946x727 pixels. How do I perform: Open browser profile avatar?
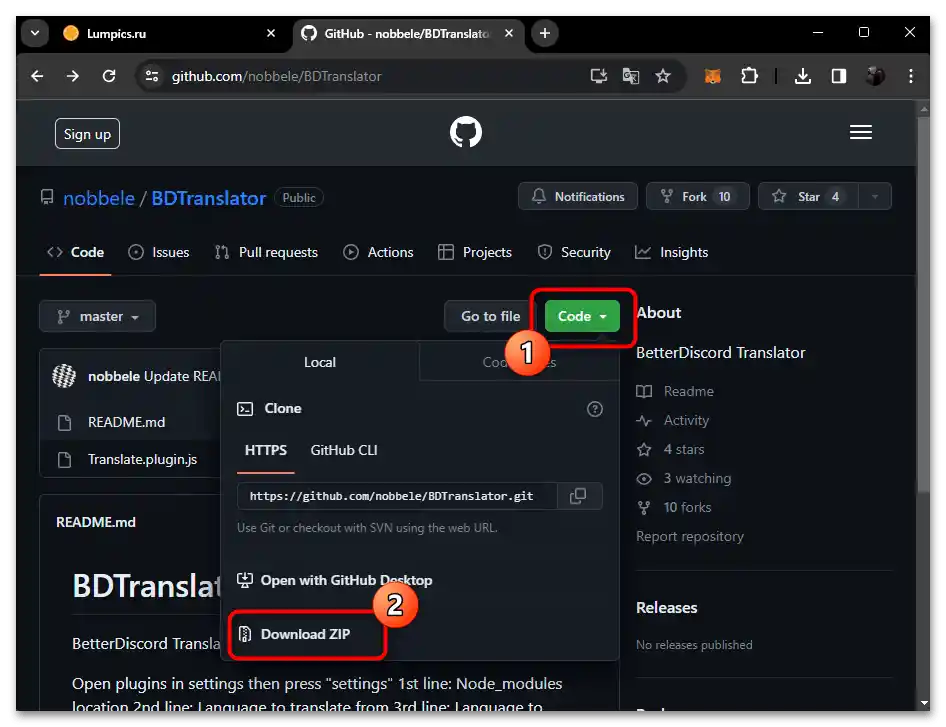pyautogui.click(x=875, y=76)
